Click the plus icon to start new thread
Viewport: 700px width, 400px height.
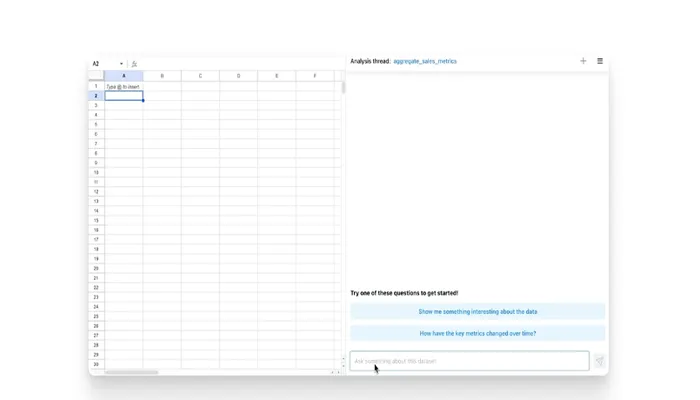pos(583,61)
